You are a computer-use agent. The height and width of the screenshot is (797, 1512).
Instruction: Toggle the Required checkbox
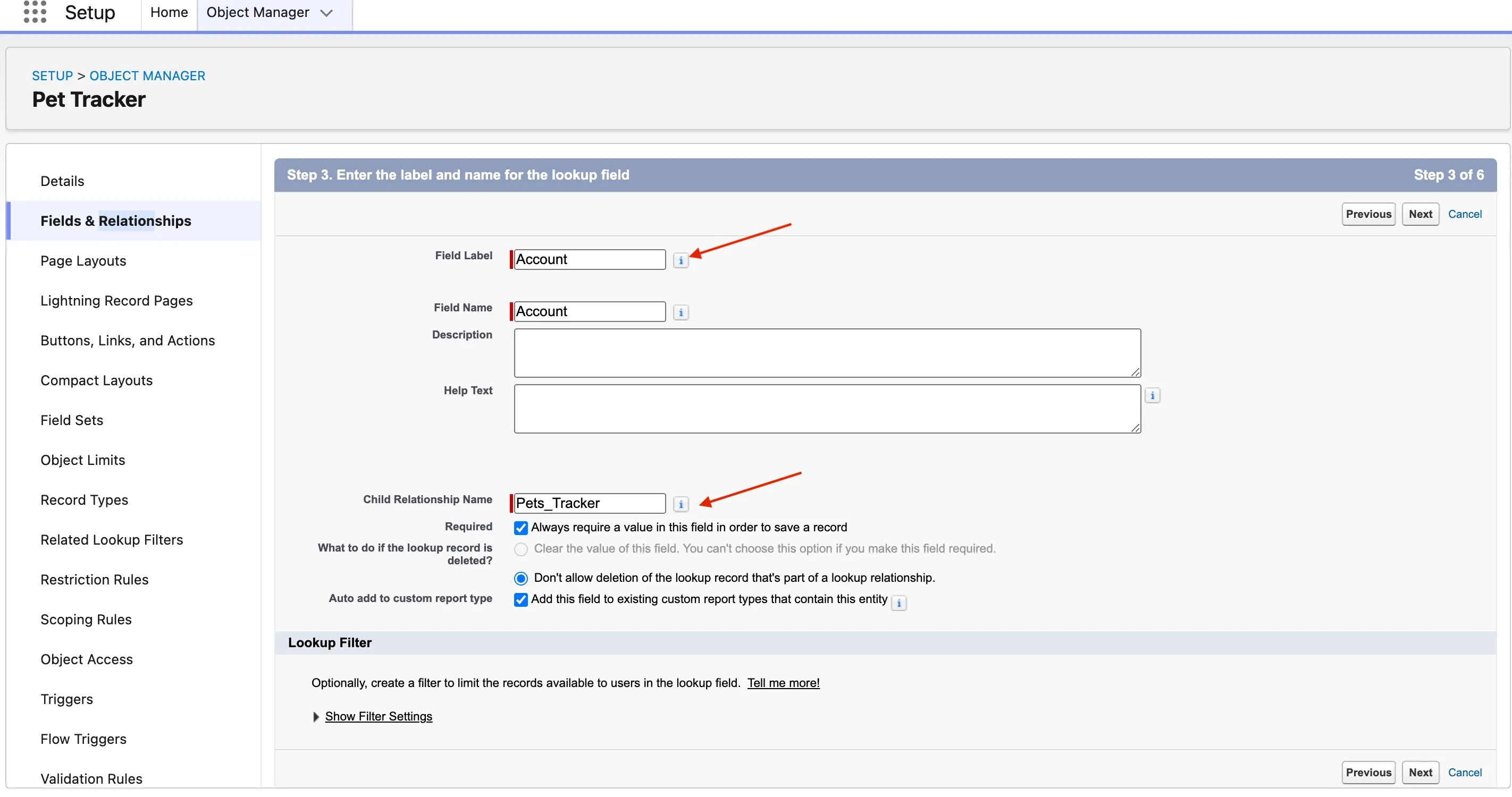click(520, 528)
